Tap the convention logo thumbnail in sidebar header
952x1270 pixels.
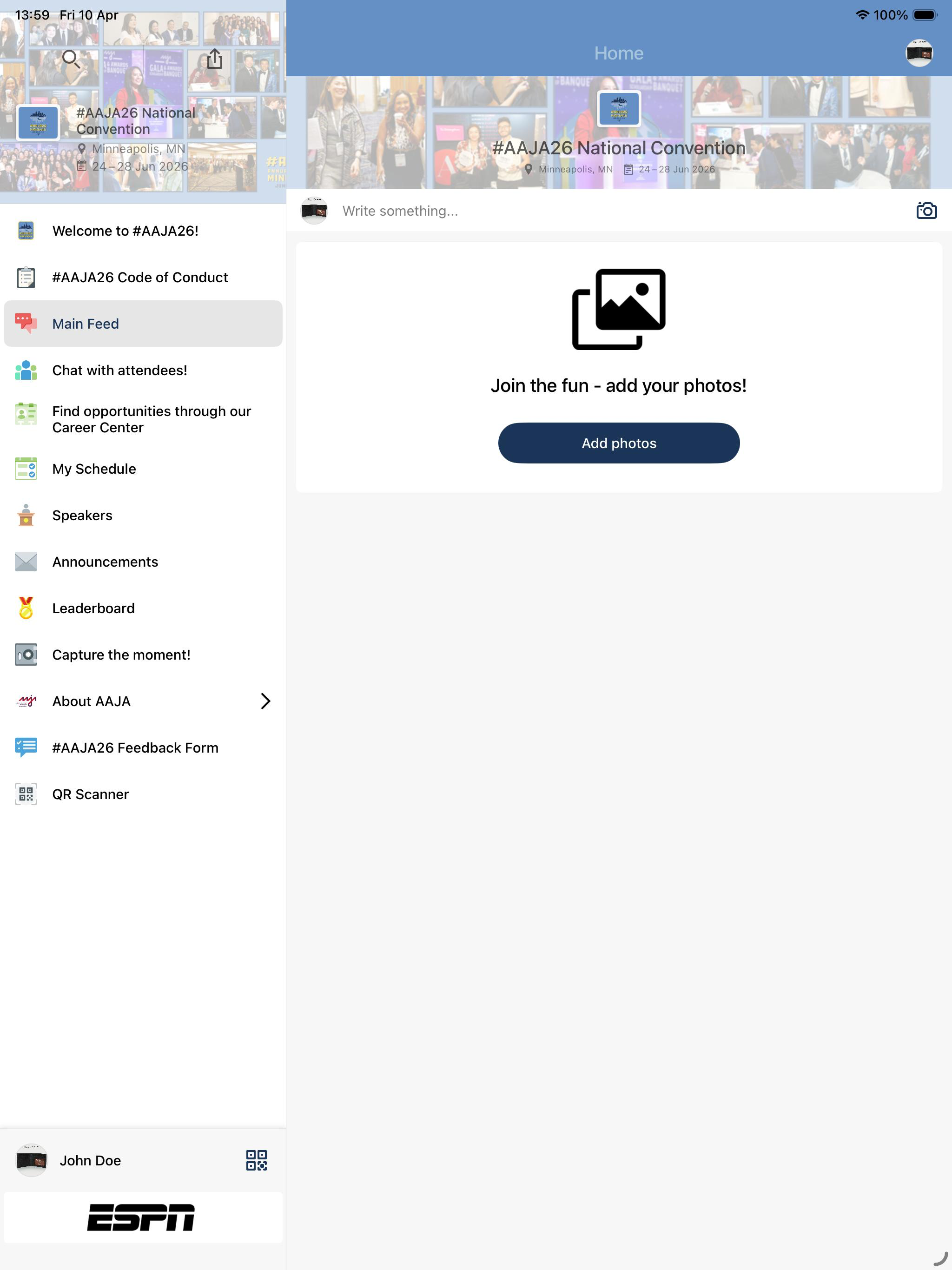(38, 122)
